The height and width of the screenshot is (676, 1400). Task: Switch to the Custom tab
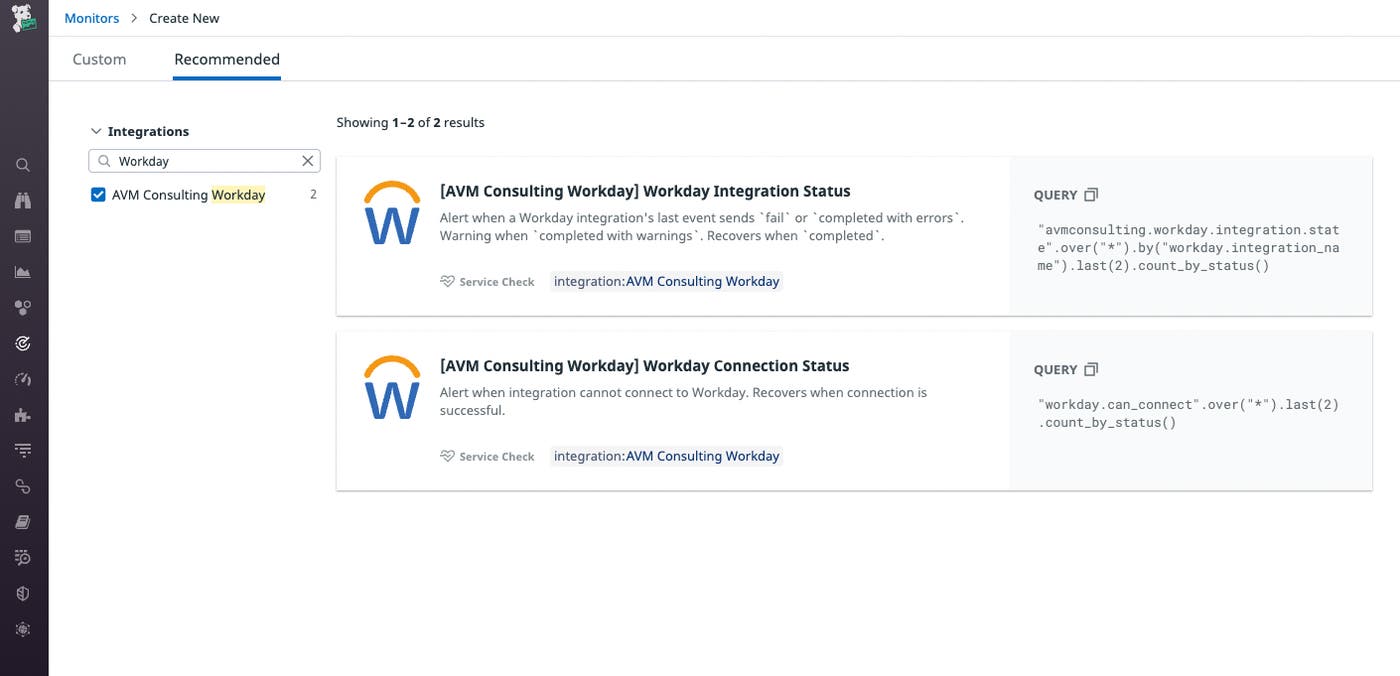pyautogui.click(x=98, y=59)
